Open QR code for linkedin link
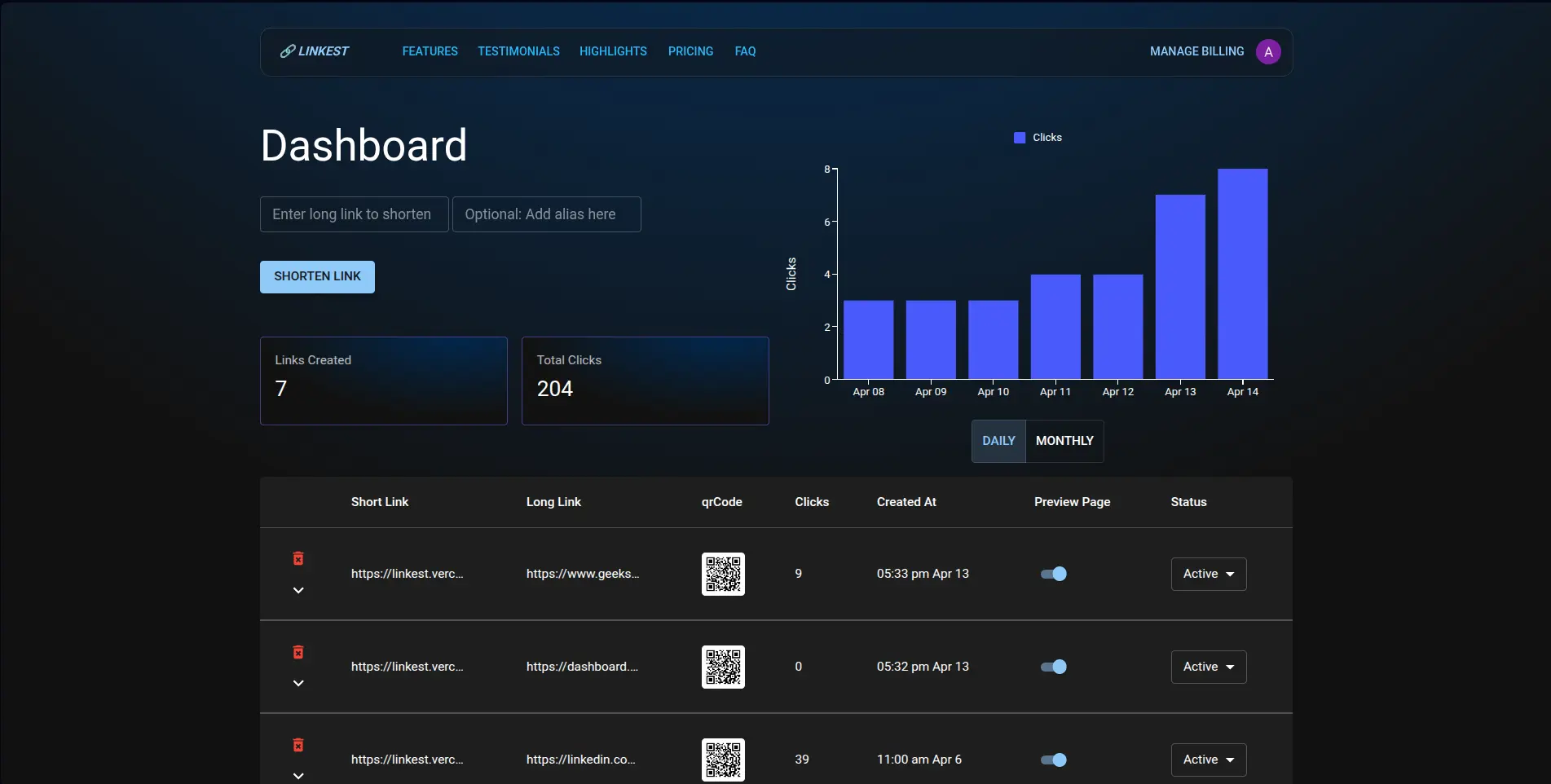 click(722, 760)
